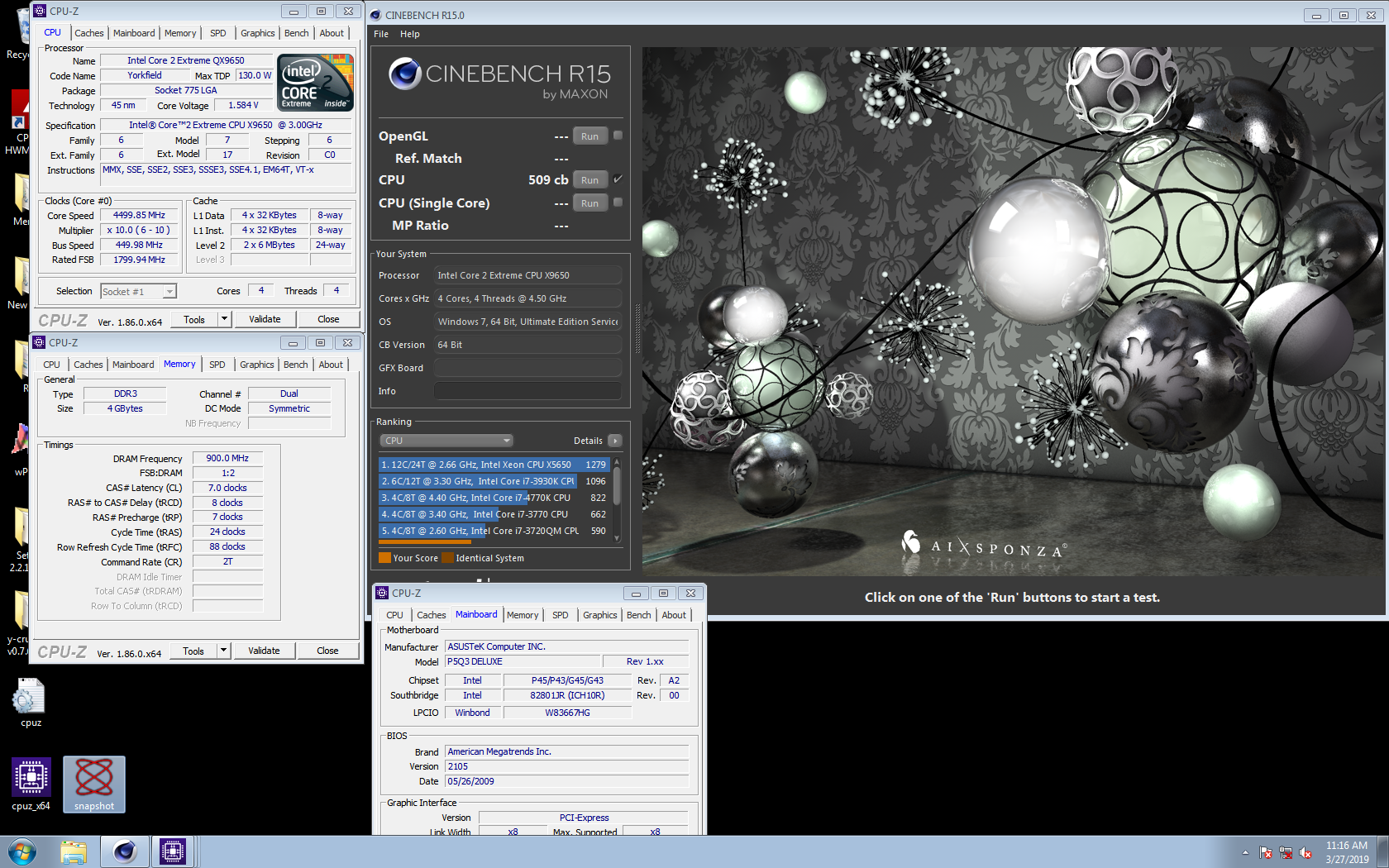
Task: Run the CPU (Single Core) benchmark
Action: pyautogui.click(x=589, y=203)
